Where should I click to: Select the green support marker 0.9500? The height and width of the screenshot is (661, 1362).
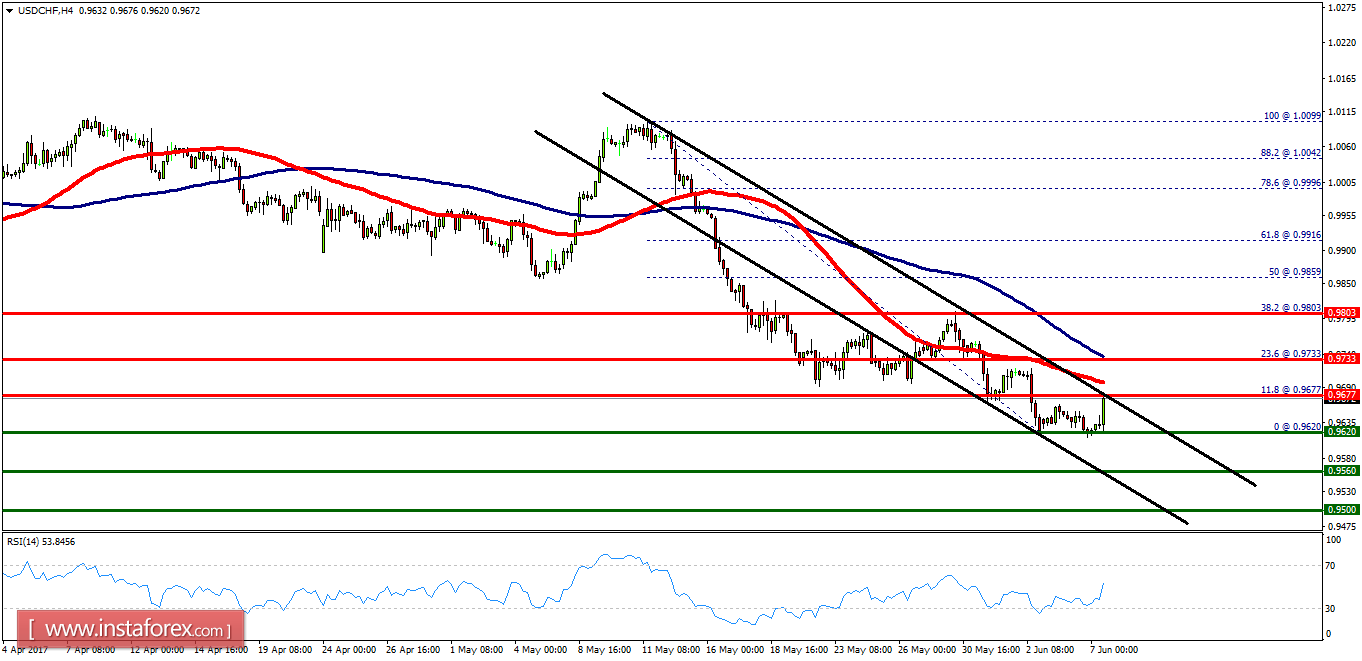(x=1340, y=507)
